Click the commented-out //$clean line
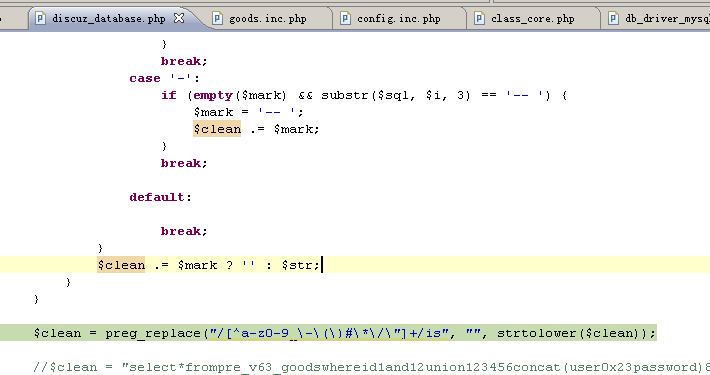This screenshot has width=710, height=375. (371, 367)
